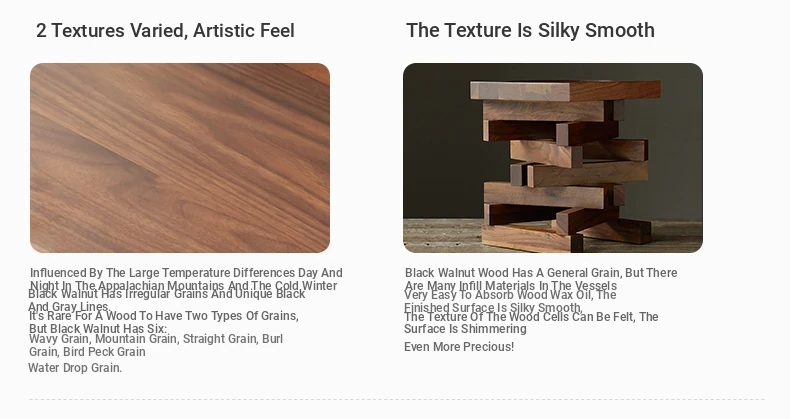Click the line 'Black Walnut Wood Has A General Grain'
This screenshot has height=419, width=790.
point(513,272)
